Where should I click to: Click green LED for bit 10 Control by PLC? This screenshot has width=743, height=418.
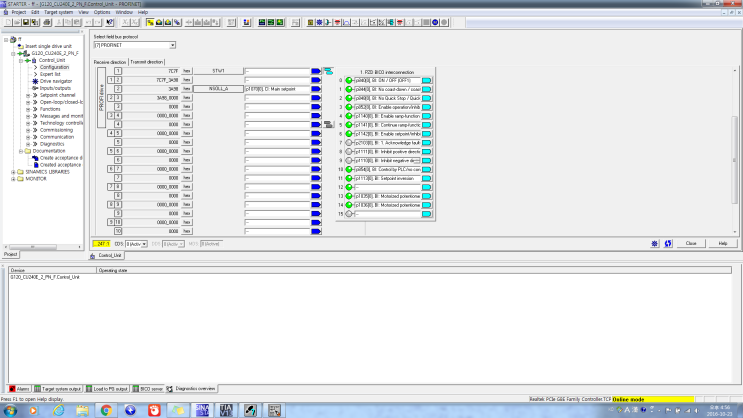pos(349,170)
